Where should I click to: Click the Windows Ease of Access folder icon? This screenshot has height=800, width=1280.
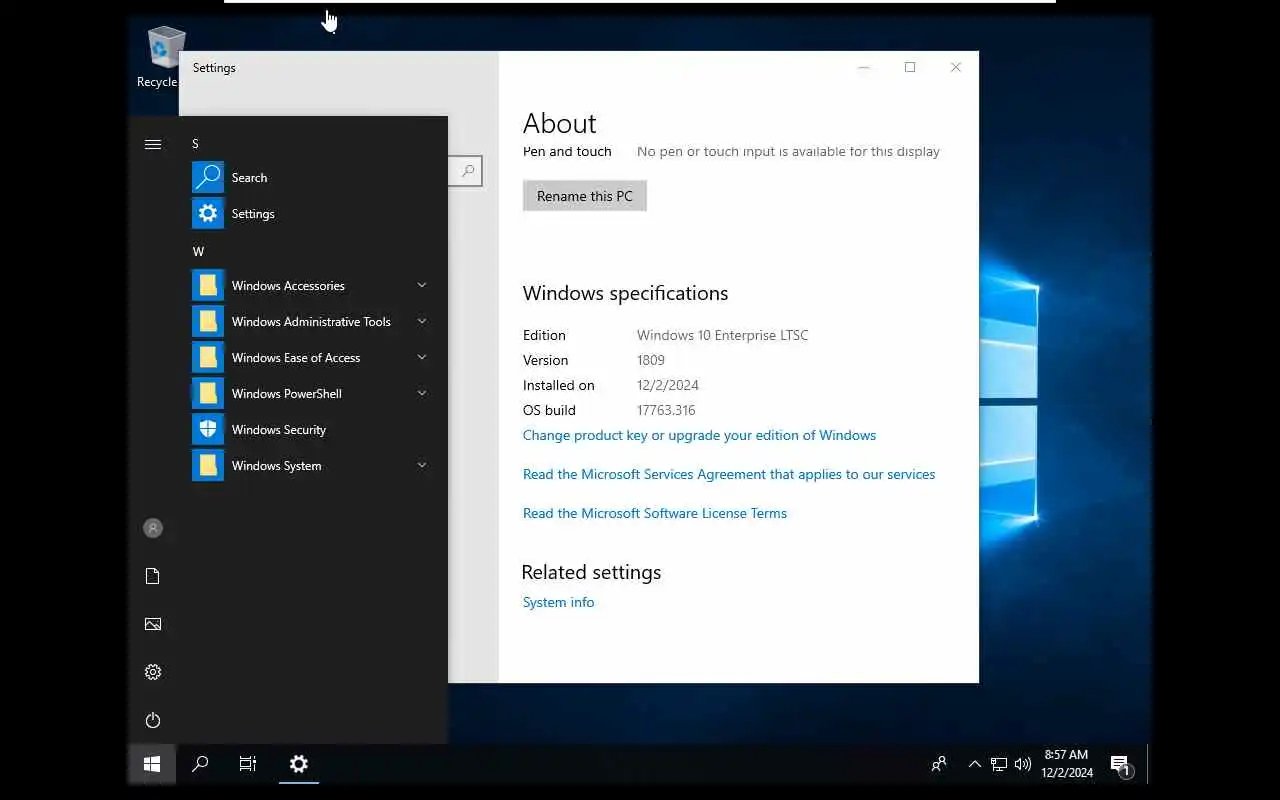(208, 357)
